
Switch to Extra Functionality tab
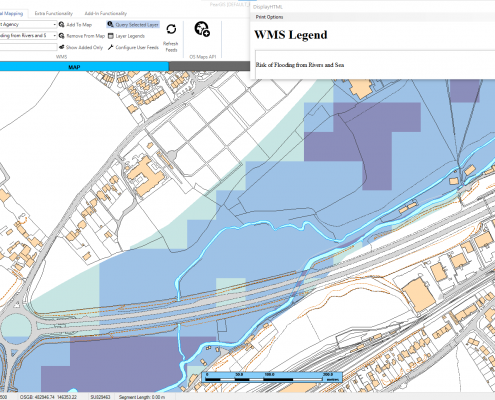pyautogui.click(x=54, y=13)
